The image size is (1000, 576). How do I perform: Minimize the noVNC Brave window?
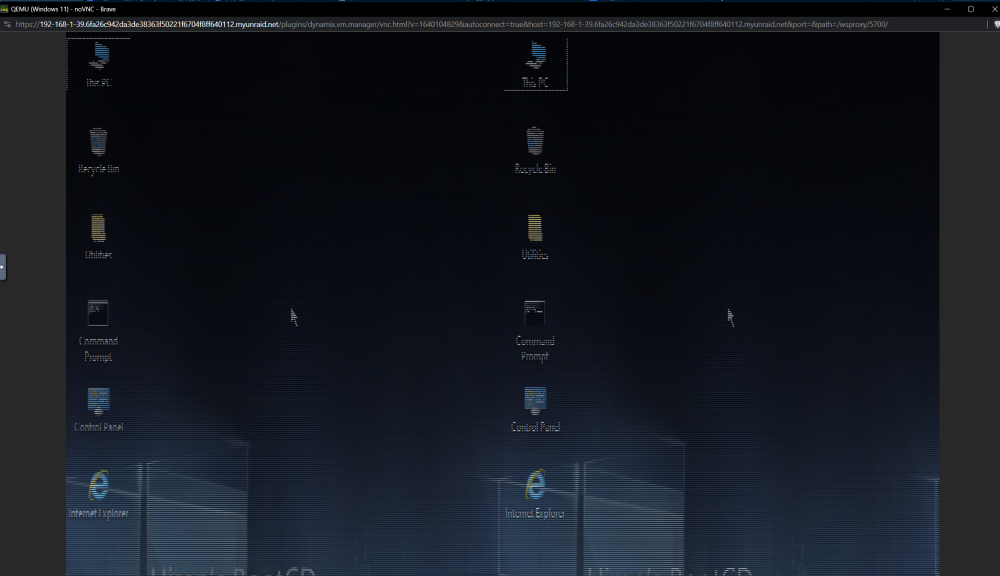[947, 9]
